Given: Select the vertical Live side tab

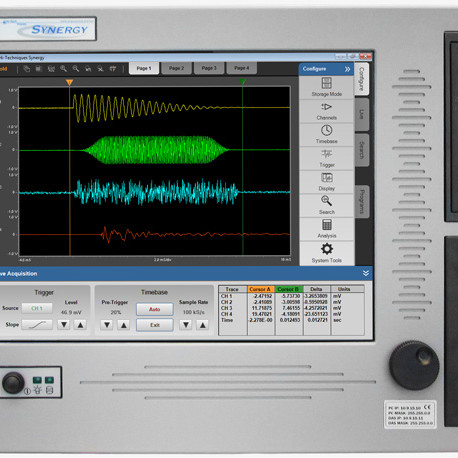Looking at the screenshot, I should click(362, 114).
